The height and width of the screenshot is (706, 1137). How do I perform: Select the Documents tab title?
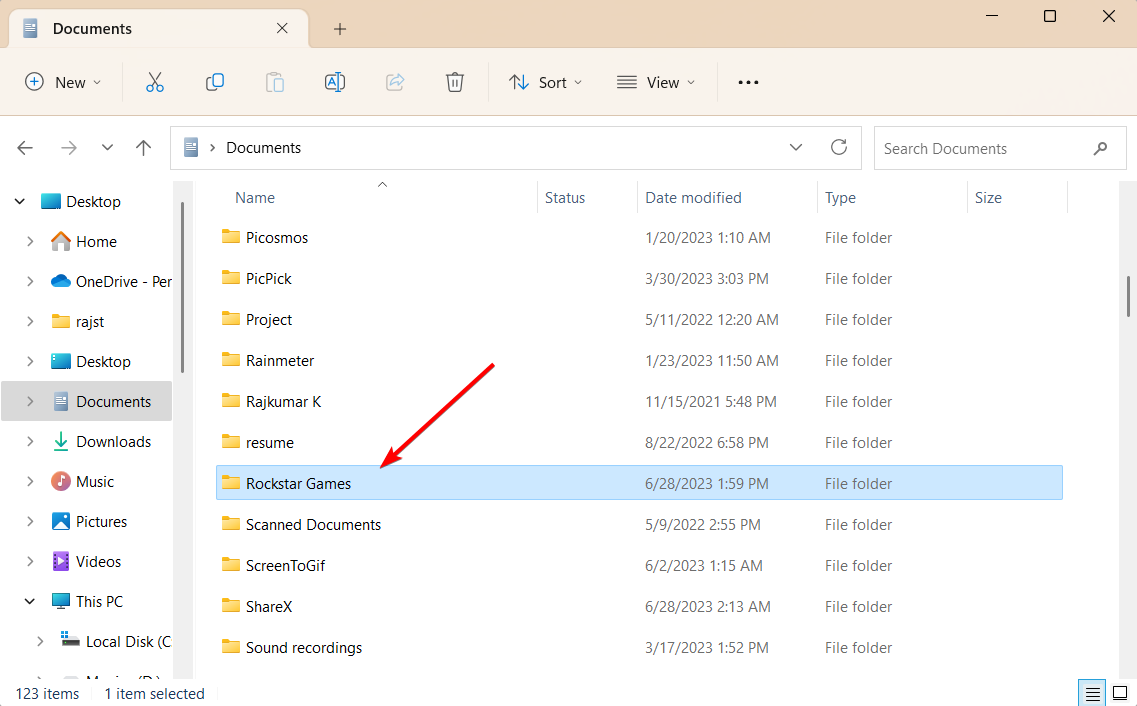click(92, 29)
